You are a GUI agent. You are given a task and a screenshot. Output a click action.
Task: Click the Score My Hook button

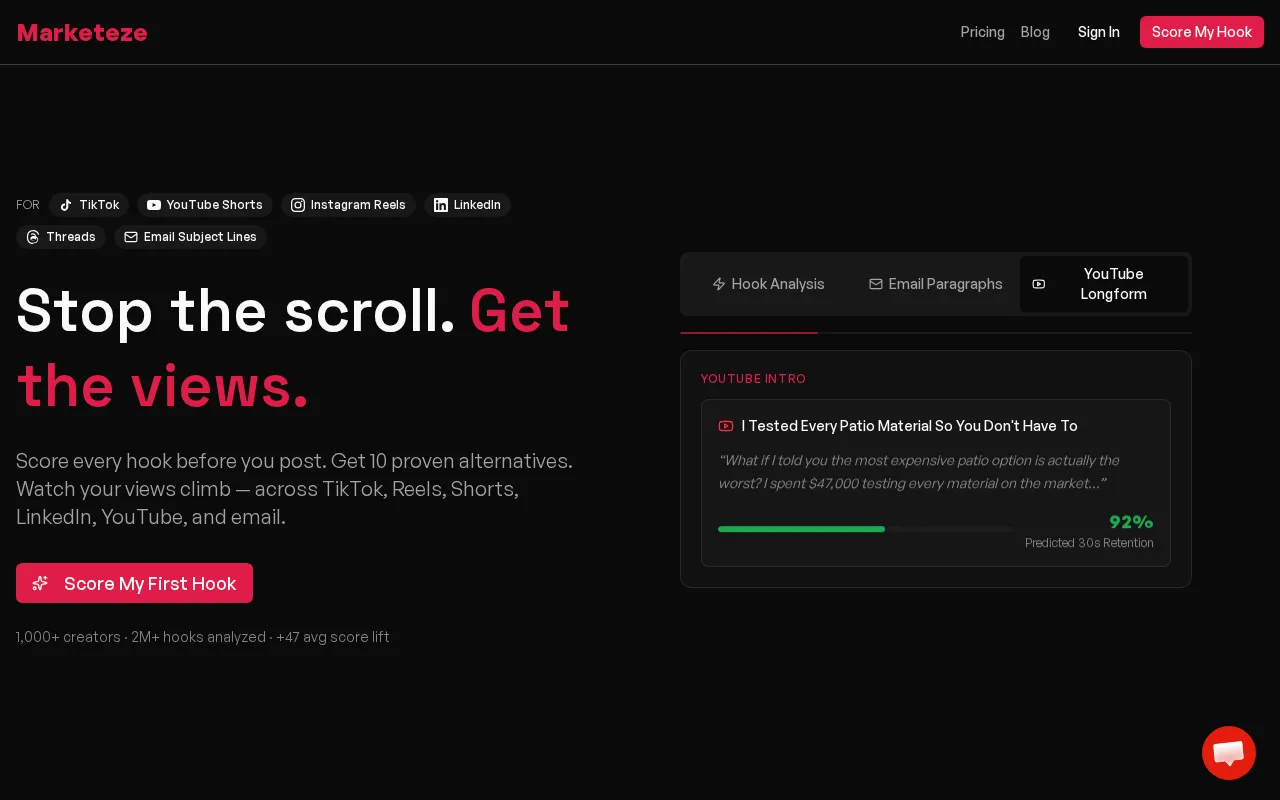point(1202,32)
